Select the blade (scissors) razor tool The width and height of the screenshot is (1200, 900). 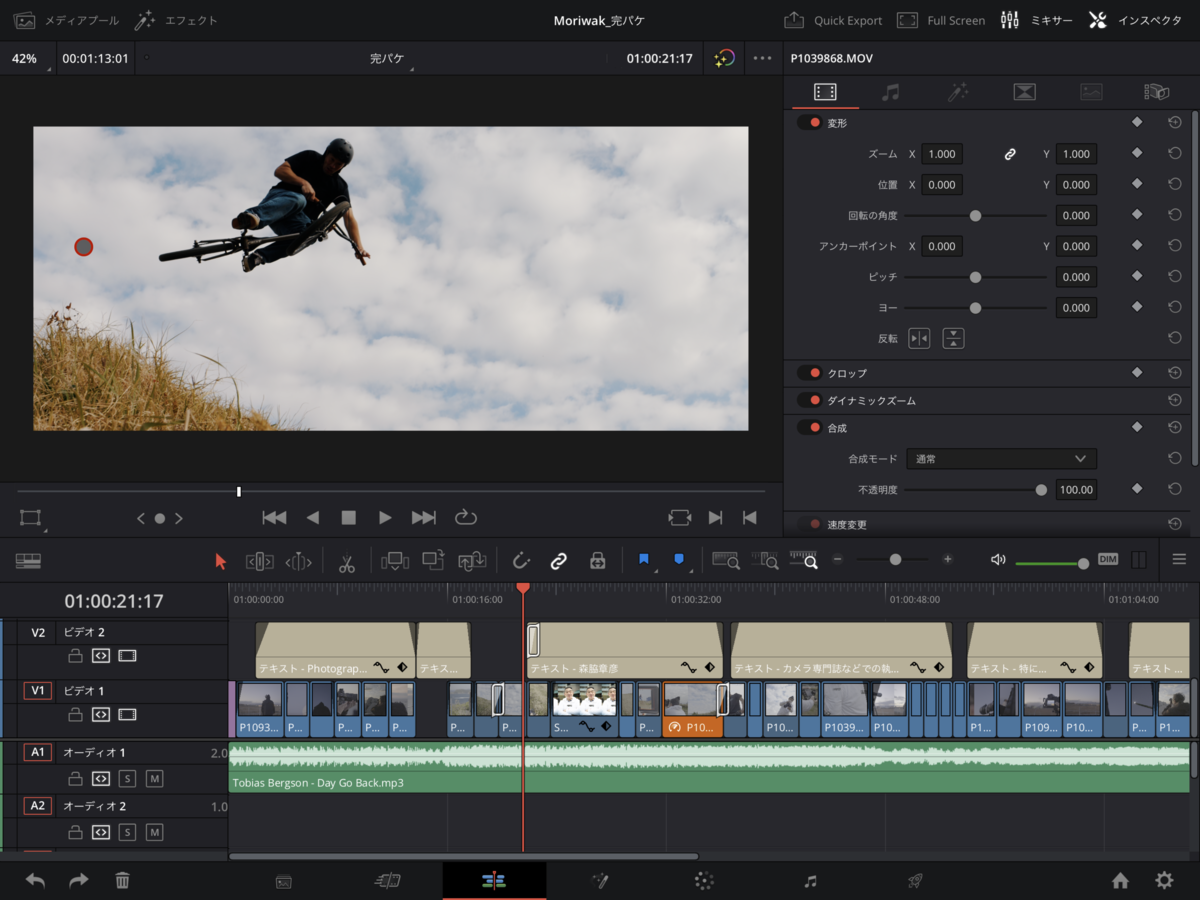[x=346, y=562]
